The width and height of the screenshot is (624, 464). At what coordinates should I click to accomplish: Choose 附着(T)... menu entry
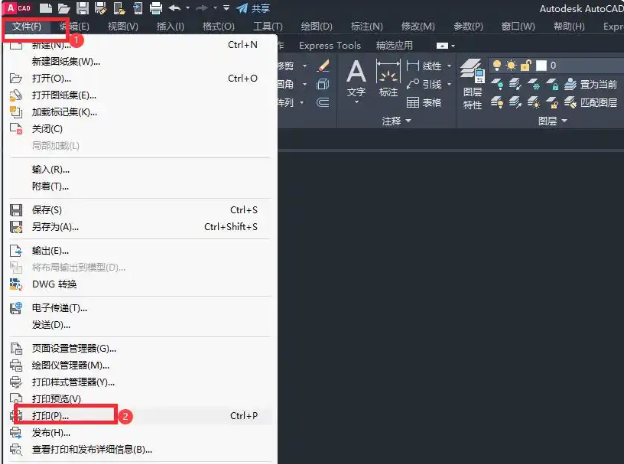(139, 187)
